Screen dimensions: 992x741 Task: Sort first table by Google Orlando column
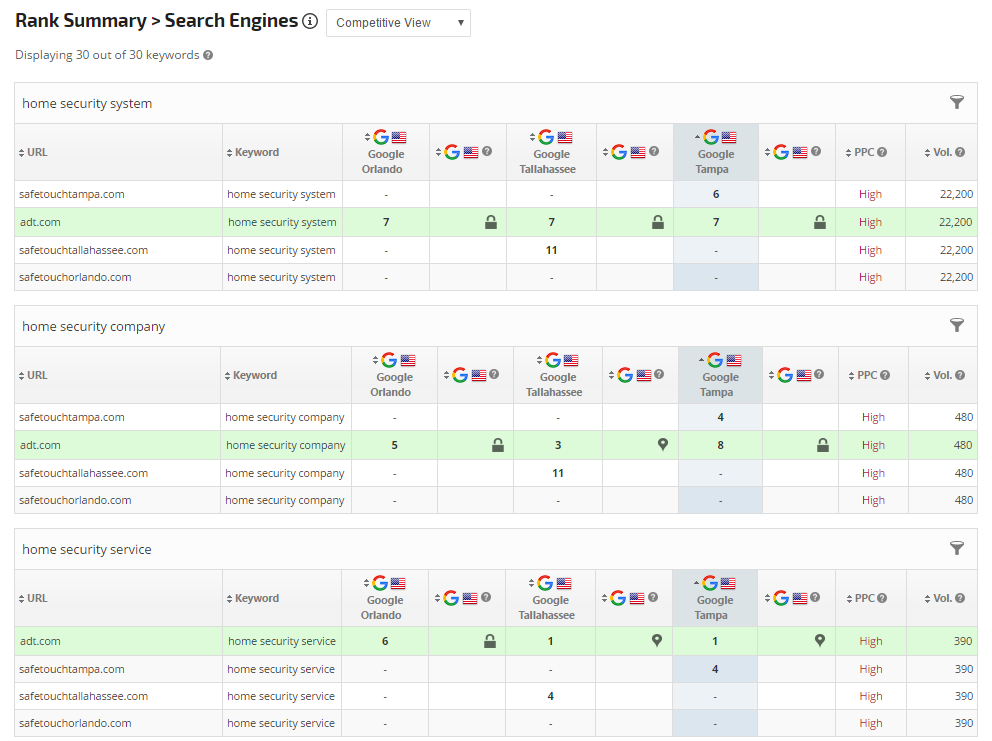pyautogui.click(x=385, y=146)
